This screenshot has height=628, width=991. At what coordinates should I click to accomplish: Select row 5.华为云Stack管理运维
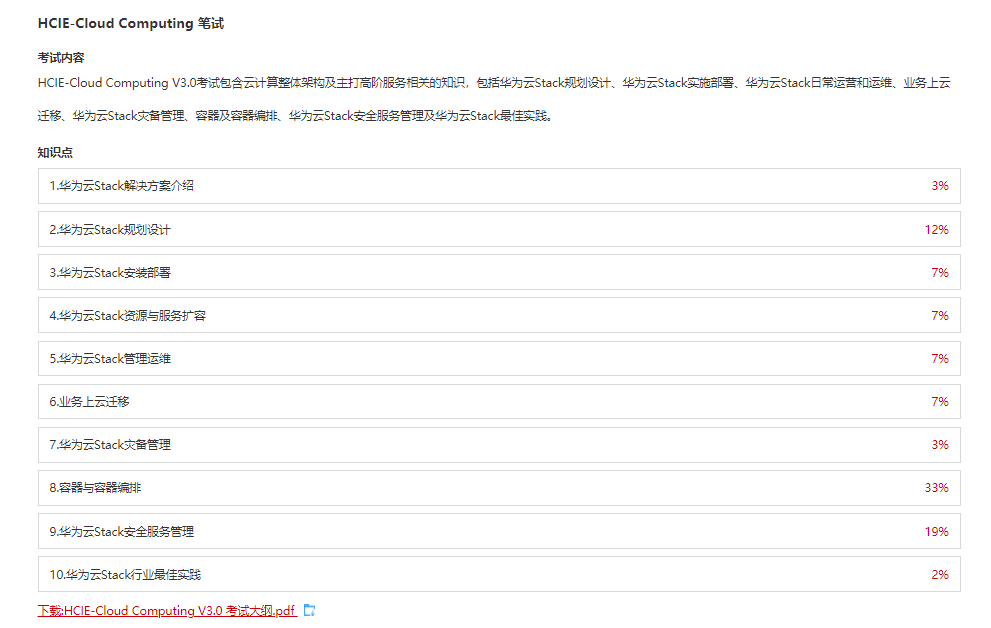pos(499,358)
